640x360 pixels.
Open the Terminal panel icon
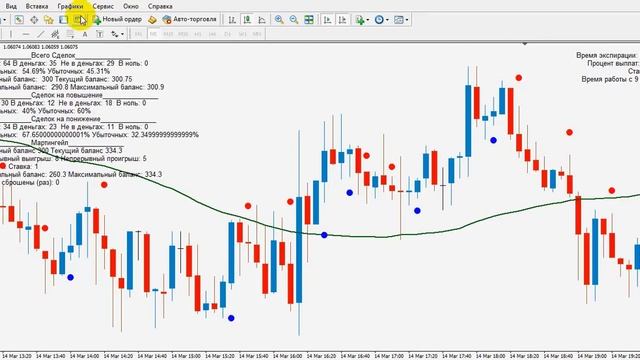64,20
